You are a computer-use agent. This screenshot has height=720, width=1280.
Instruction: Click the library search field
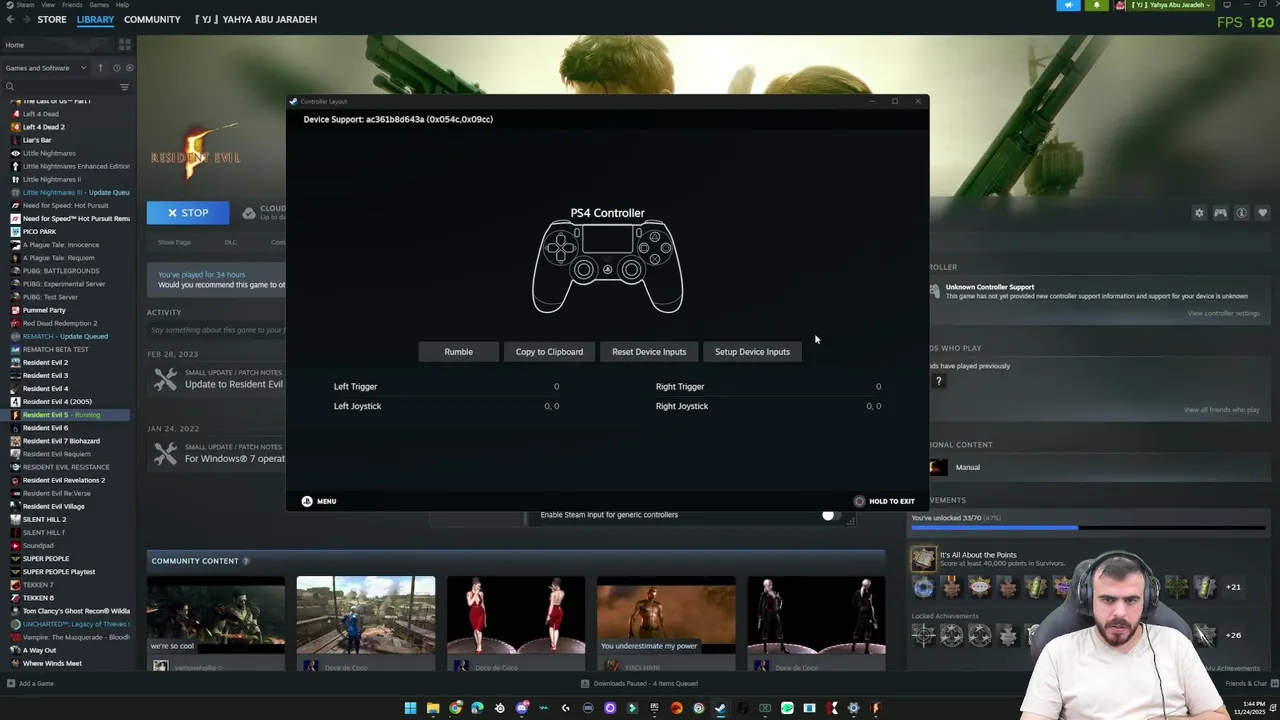click(66, 87)
